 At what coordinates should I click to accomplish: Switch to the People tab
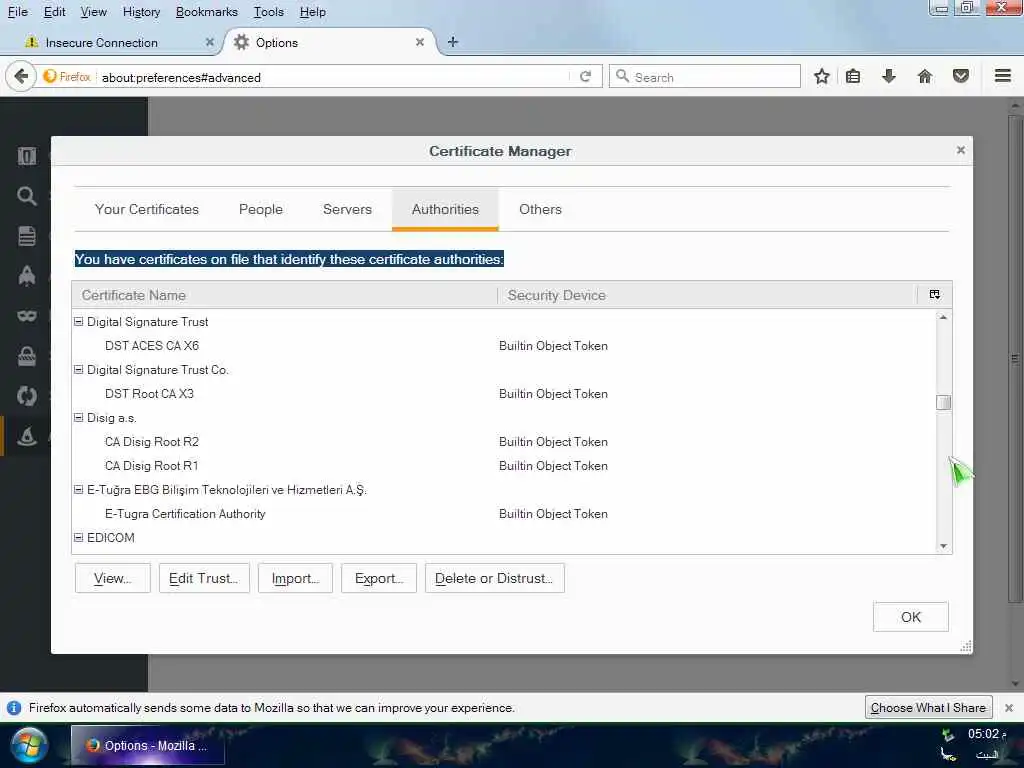[x=261, y=209]
